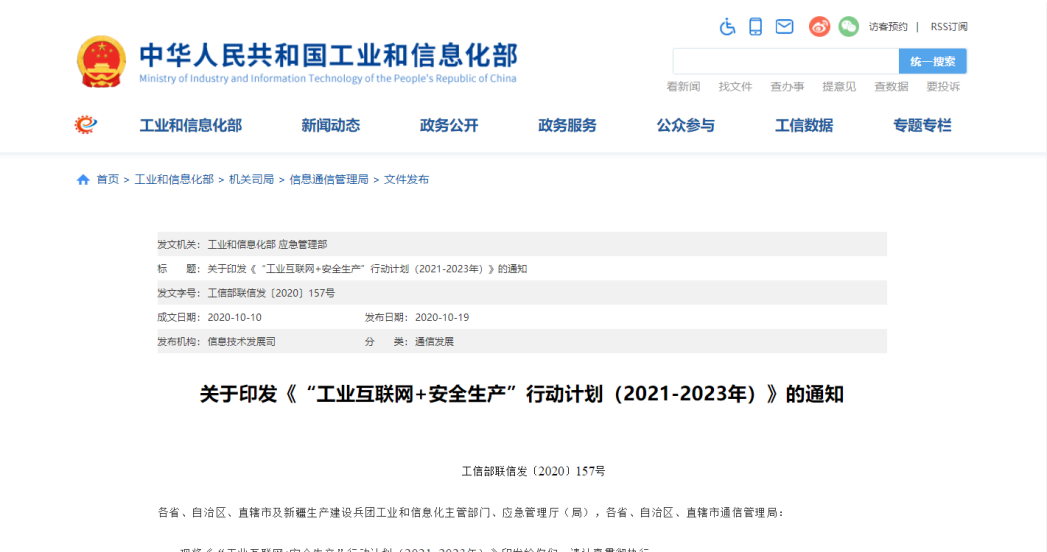1047x552 pixels.
Task: Select the 看新闻 search shortcut
Action: point(683,87)
